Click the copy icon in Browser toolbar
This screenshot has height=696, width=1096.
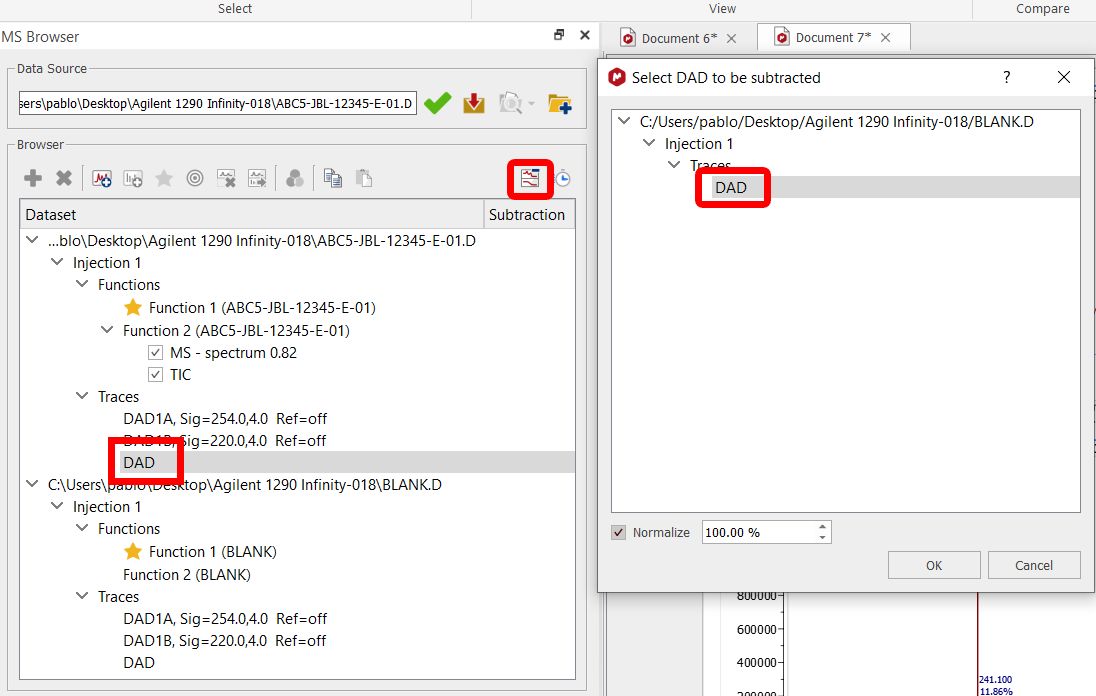point(333,178)
